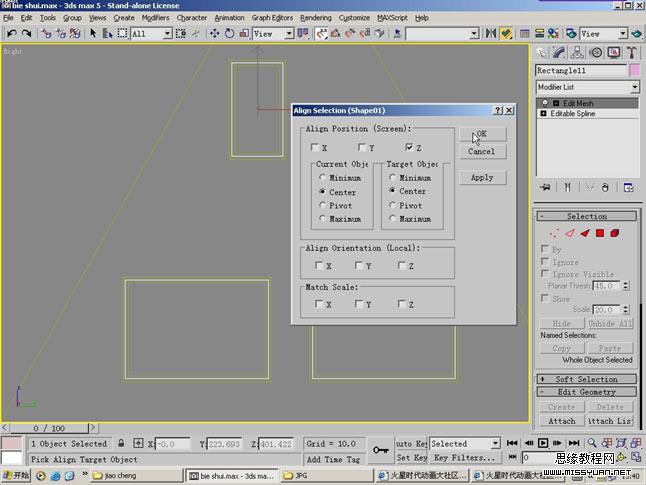This screenshot has height=485, width=646.
Task: Choose the Select by Name tool
Action: tap(108, 33)
